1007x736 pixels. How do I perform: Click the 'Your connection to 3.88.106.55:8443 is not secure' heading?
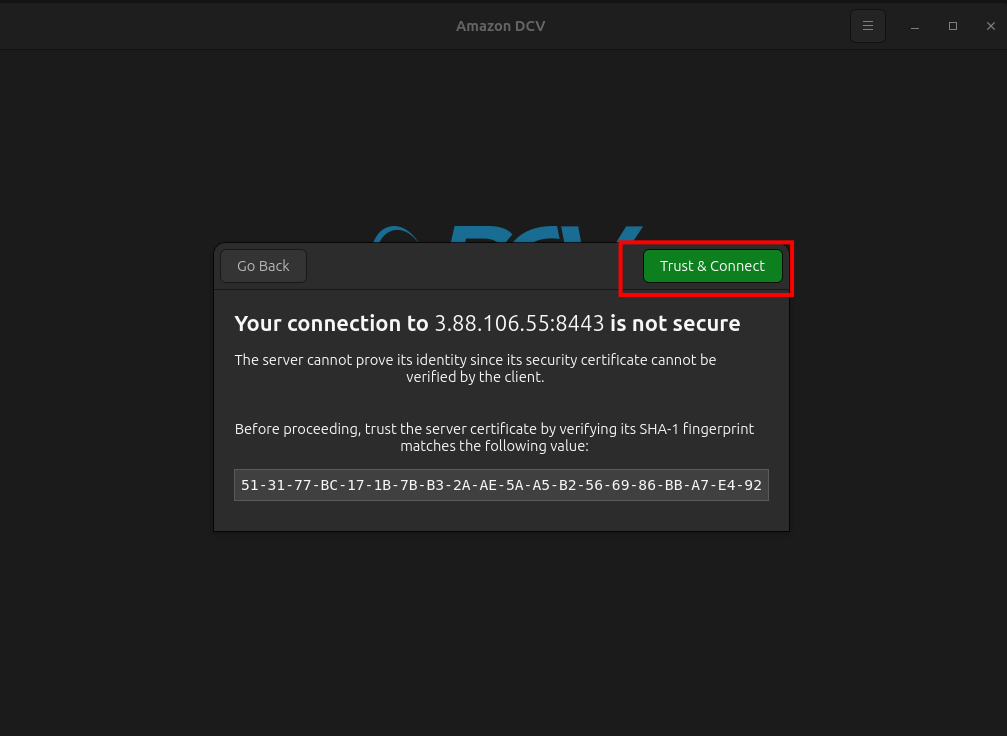click(x=487, y=323)
